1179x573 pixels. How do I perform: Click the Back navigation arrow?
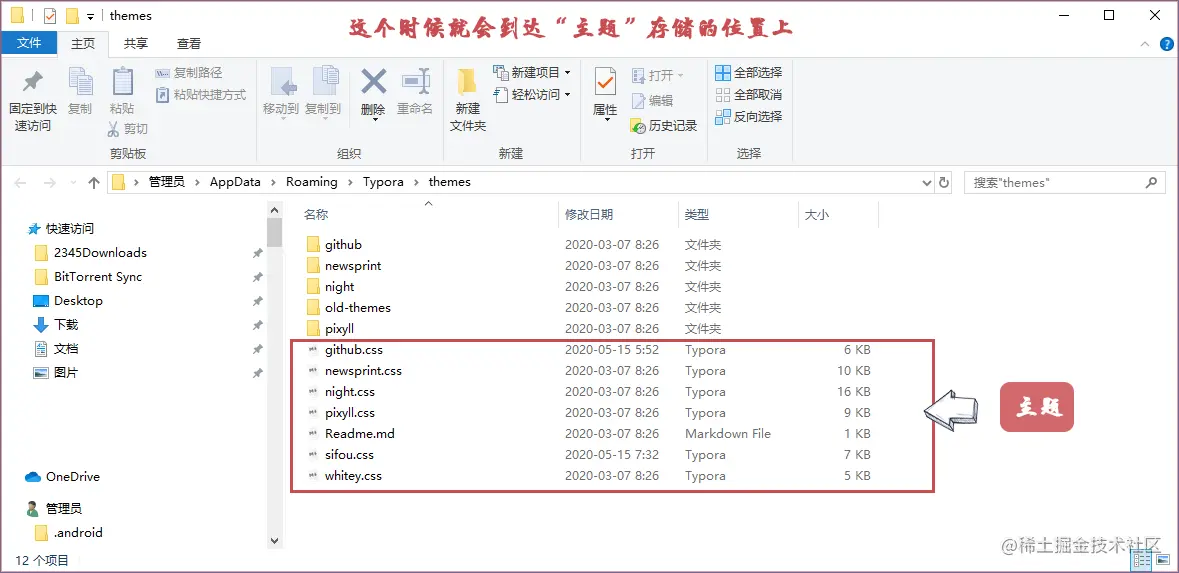[x=21, y=183]
